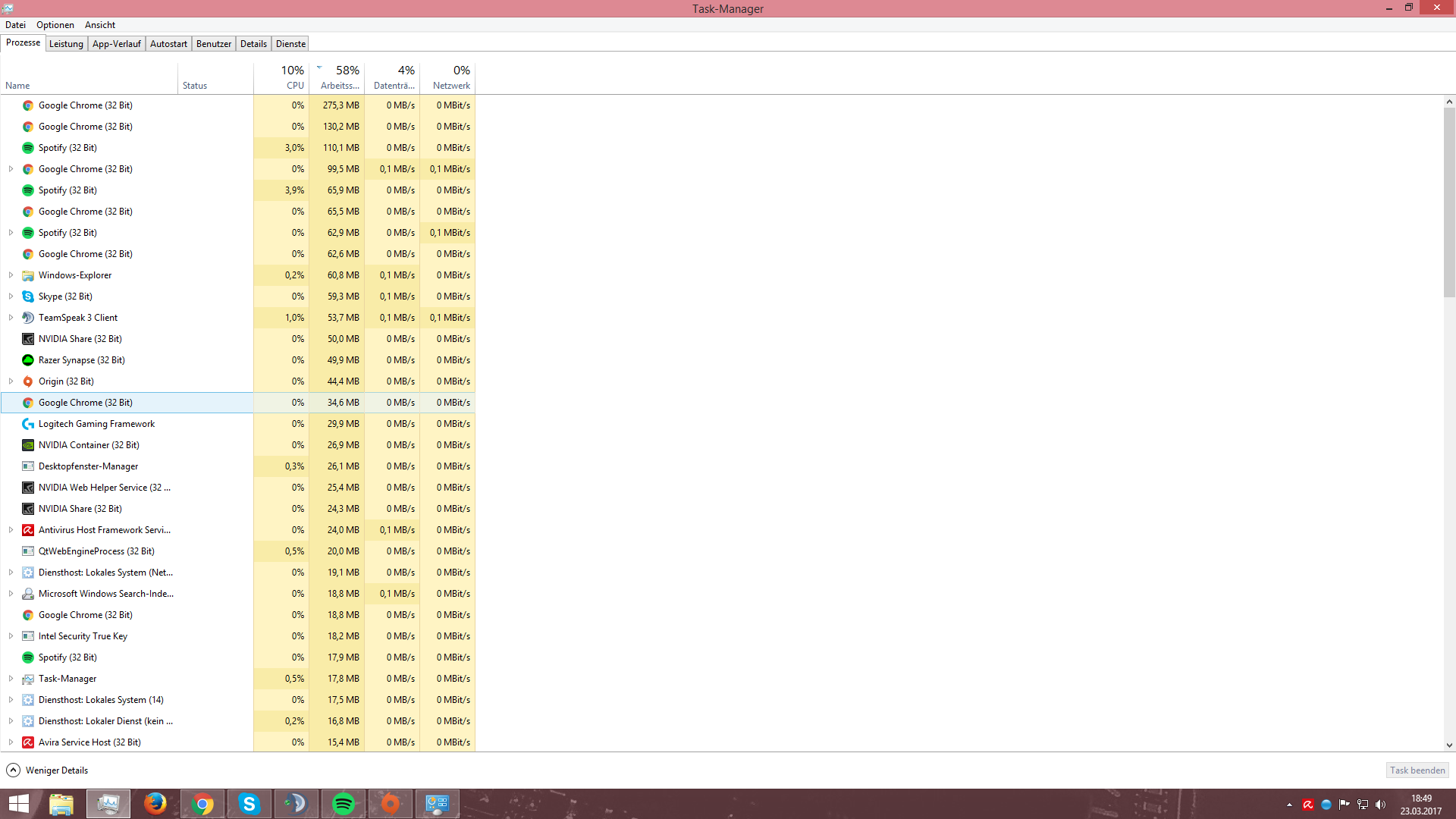This screenshot has width=1456, height=819.
Task: Click the Logitech Gaming Framework icon
Action: [28, 424]
